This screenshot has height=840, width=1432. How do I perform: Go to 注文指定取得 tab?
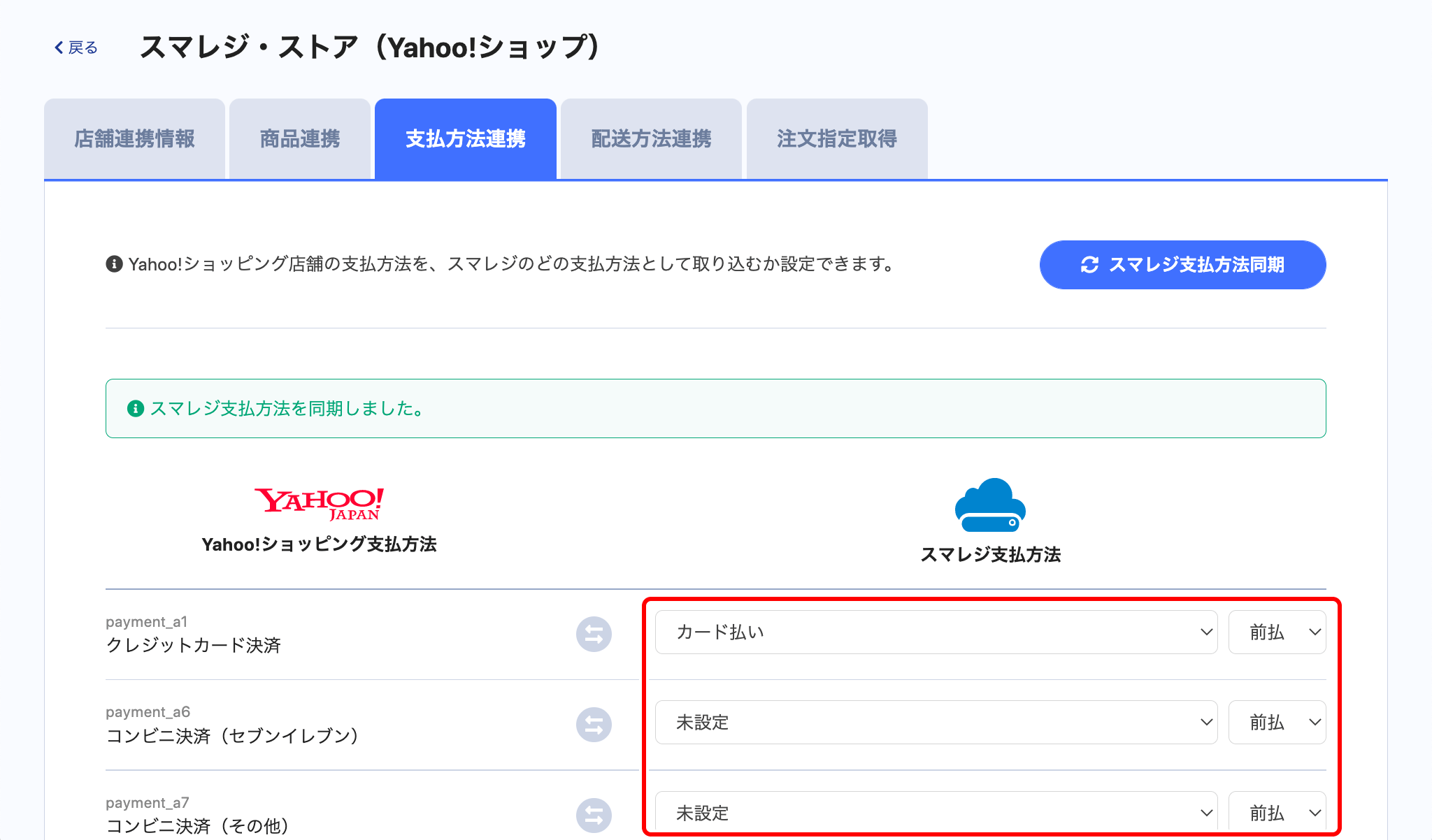pyautogui.click(x=837, y=139)
